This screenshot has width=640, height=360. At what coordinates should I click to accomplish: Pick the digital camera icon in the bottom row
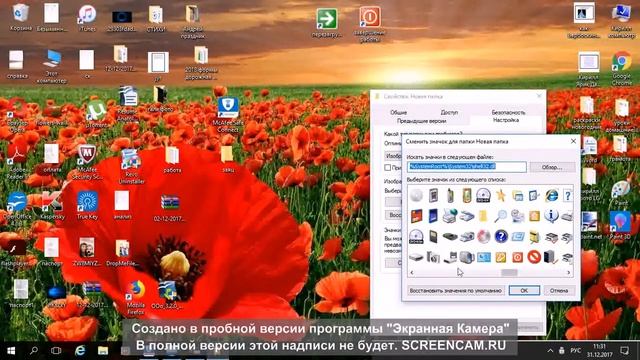coord(433,257)
